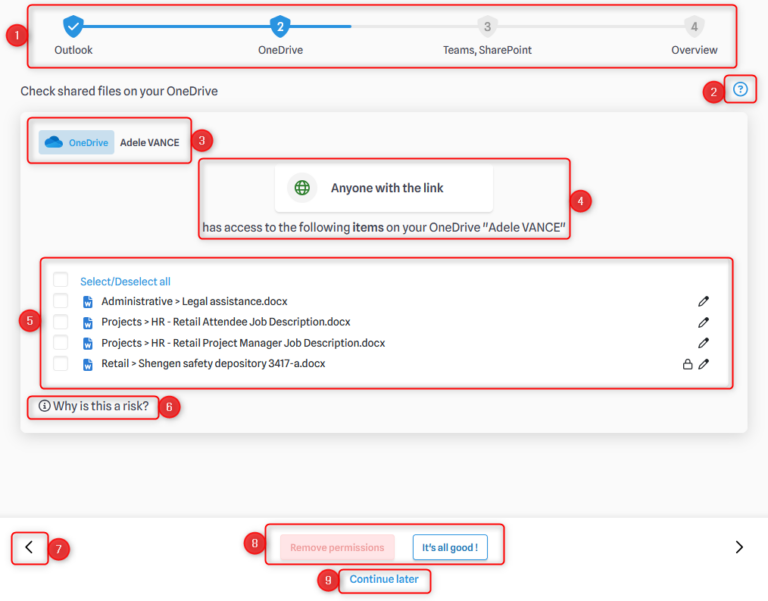Viewport: 768px width, 601px height.
Task: Go forward with the right arrow
Action: (x=739, y=547)
